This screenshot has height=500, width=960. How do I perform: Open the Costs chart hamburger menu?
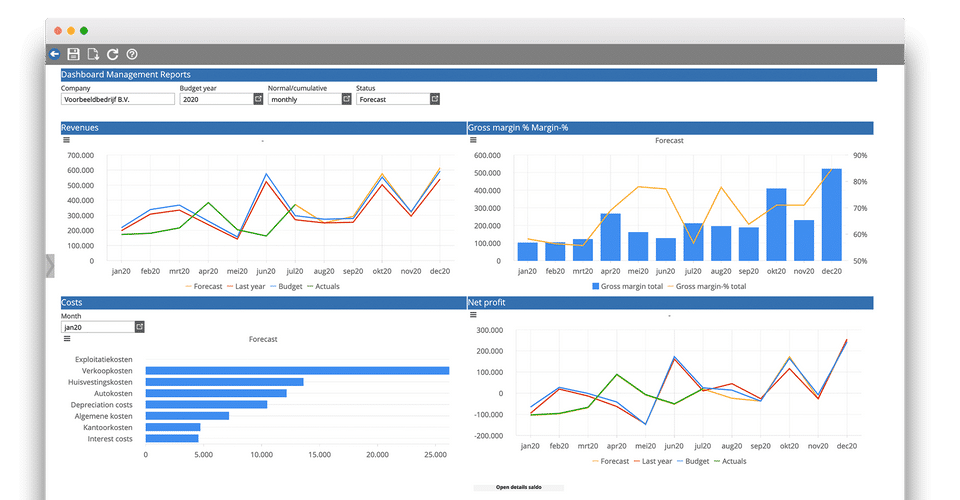tap(67, 338)
